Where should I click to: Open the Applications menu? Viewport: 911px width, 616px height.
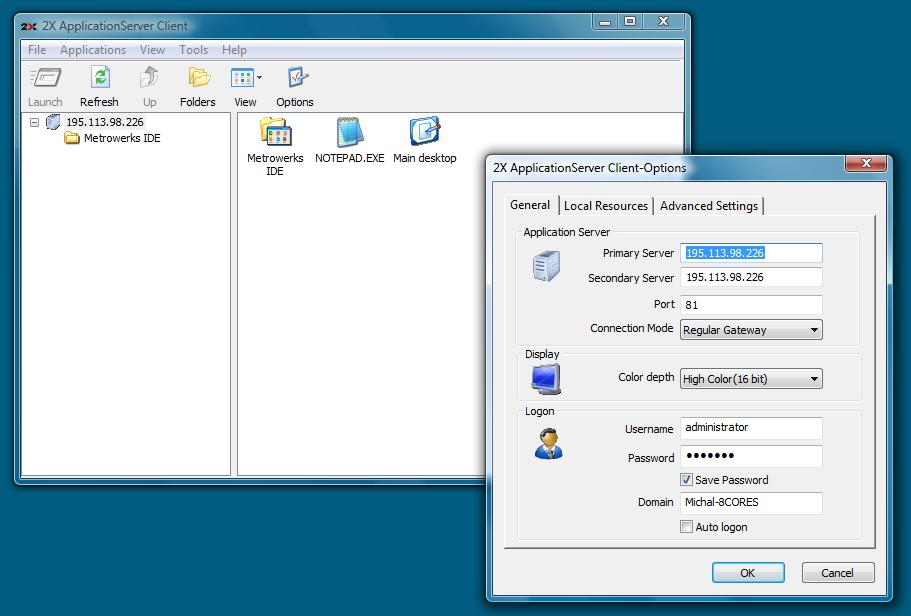click(x=93, y=50)
